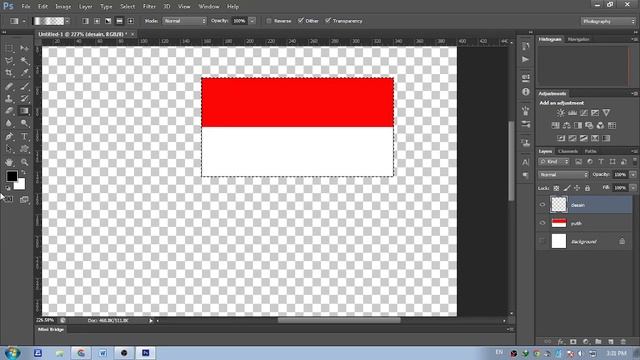Image resolution: width=640 pixels, height=360 pixels.
Task: Swap foreground and background colors
Action: (x=23, y=172)
